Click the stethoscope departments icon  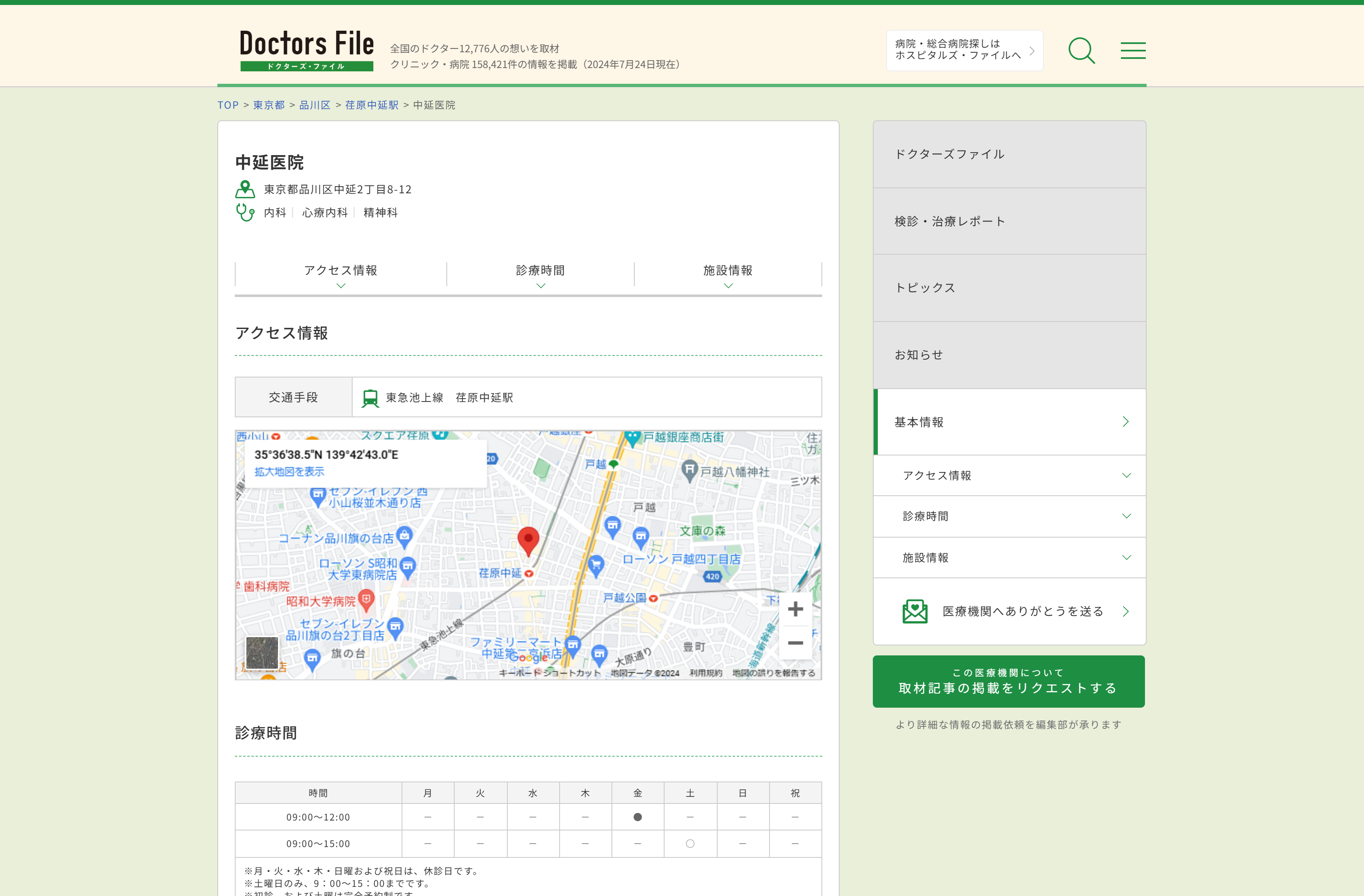pos(245,212)
